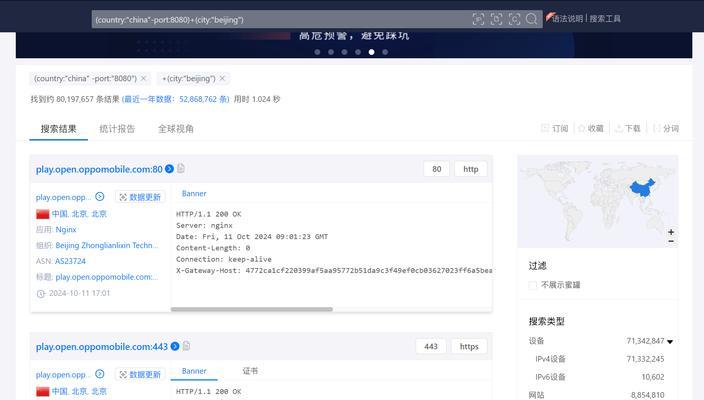Remove the +(city:"beijing") filter tag
The width and height of the screenshot is (704, 400).
point(222,78)
